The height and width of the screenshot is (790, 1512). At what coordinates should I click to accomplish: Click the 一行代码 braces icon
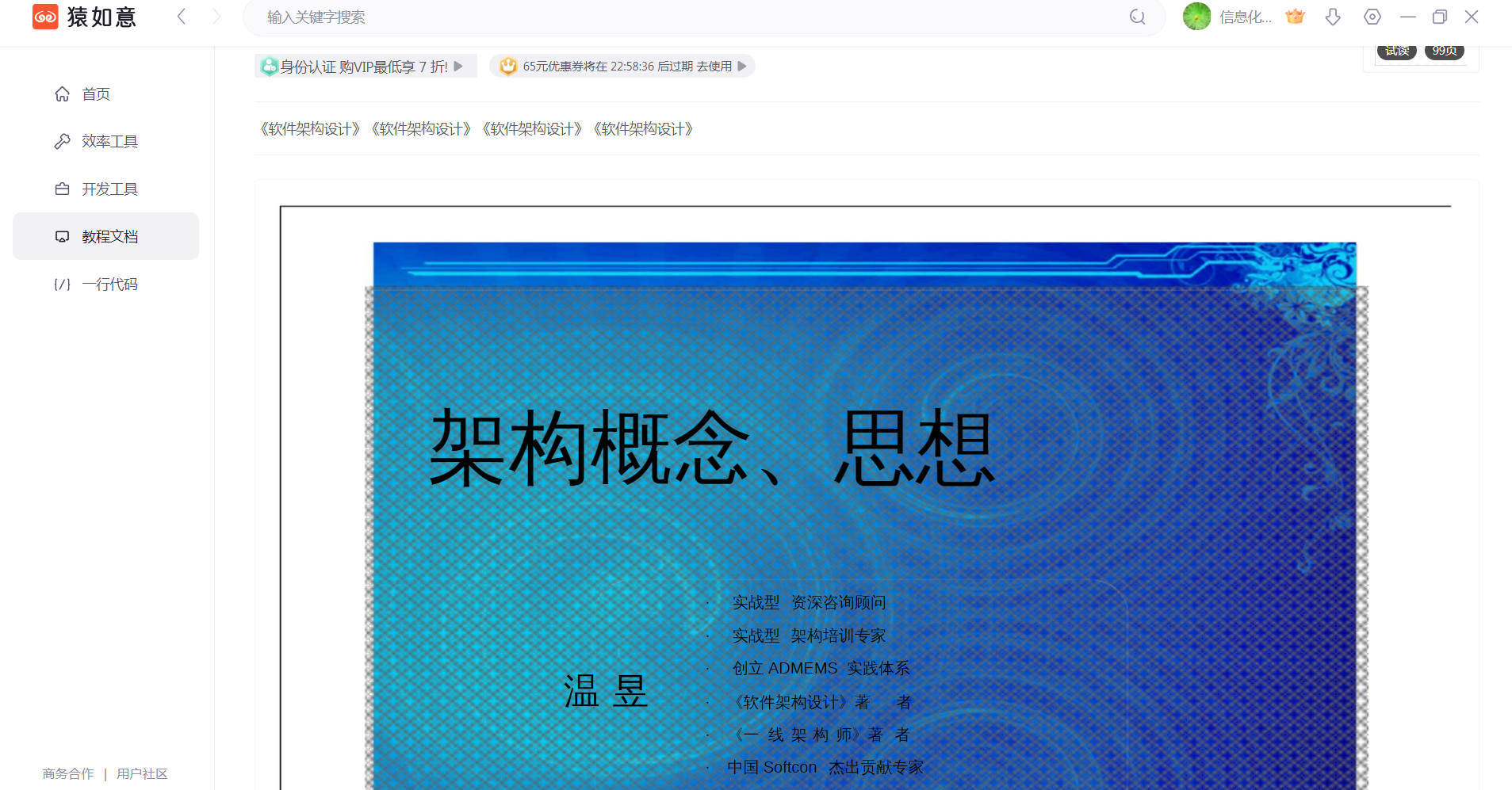[x=62, y=284]
